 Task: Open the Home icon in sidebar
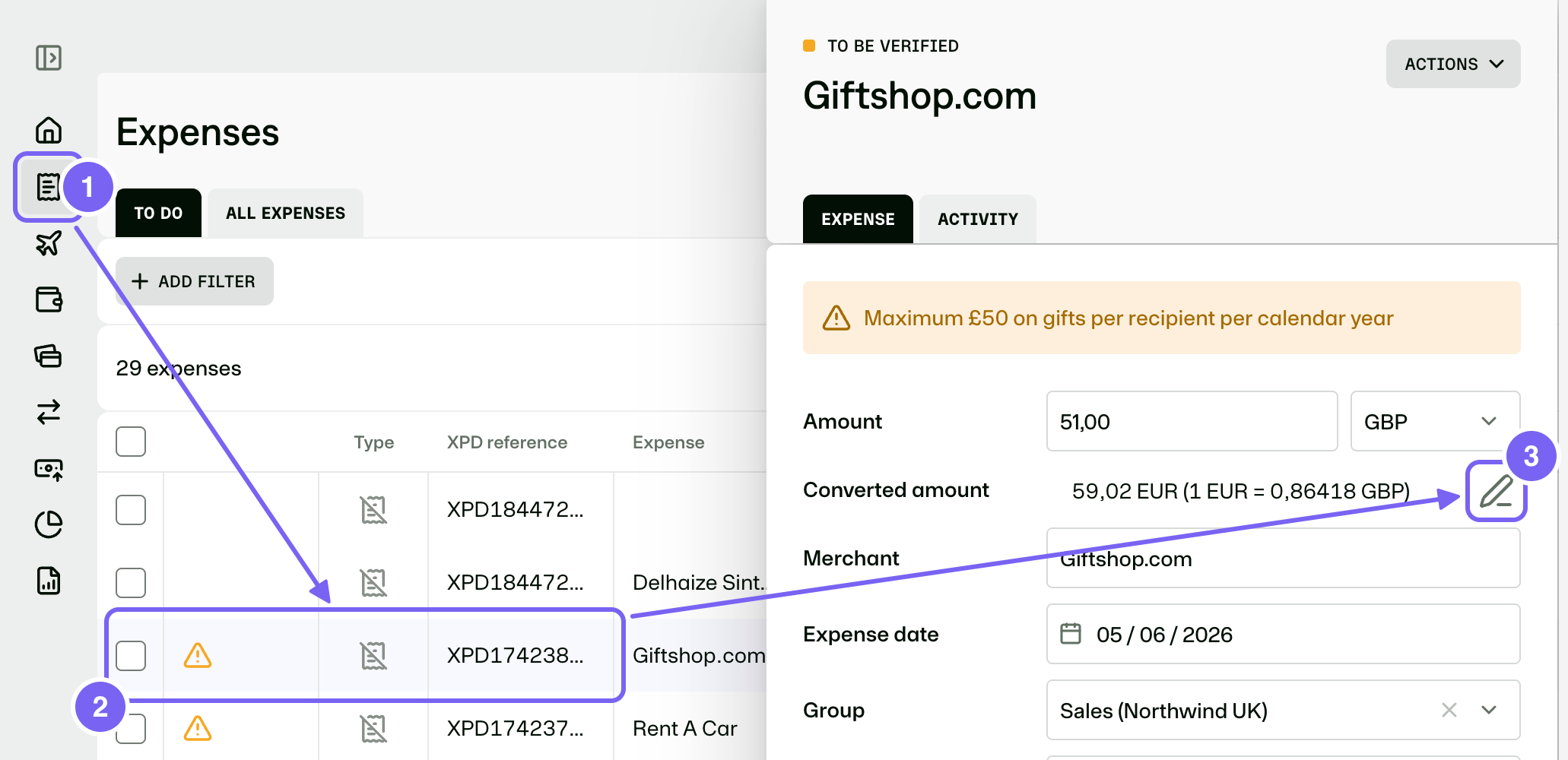coord(49,130)
